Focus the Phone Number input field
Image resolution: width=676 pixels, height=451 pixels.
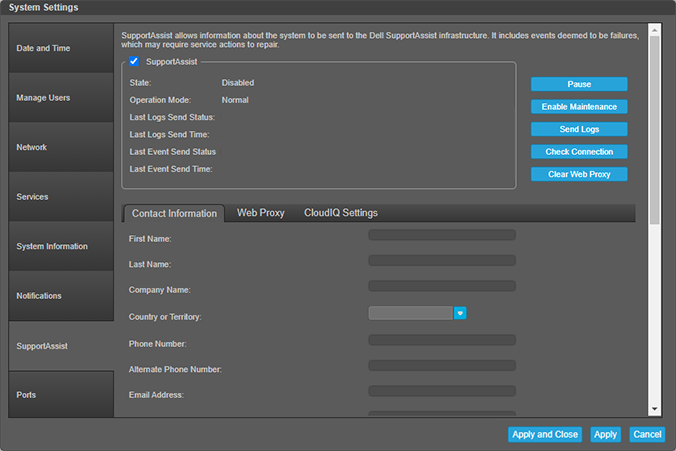coord(442,340)
